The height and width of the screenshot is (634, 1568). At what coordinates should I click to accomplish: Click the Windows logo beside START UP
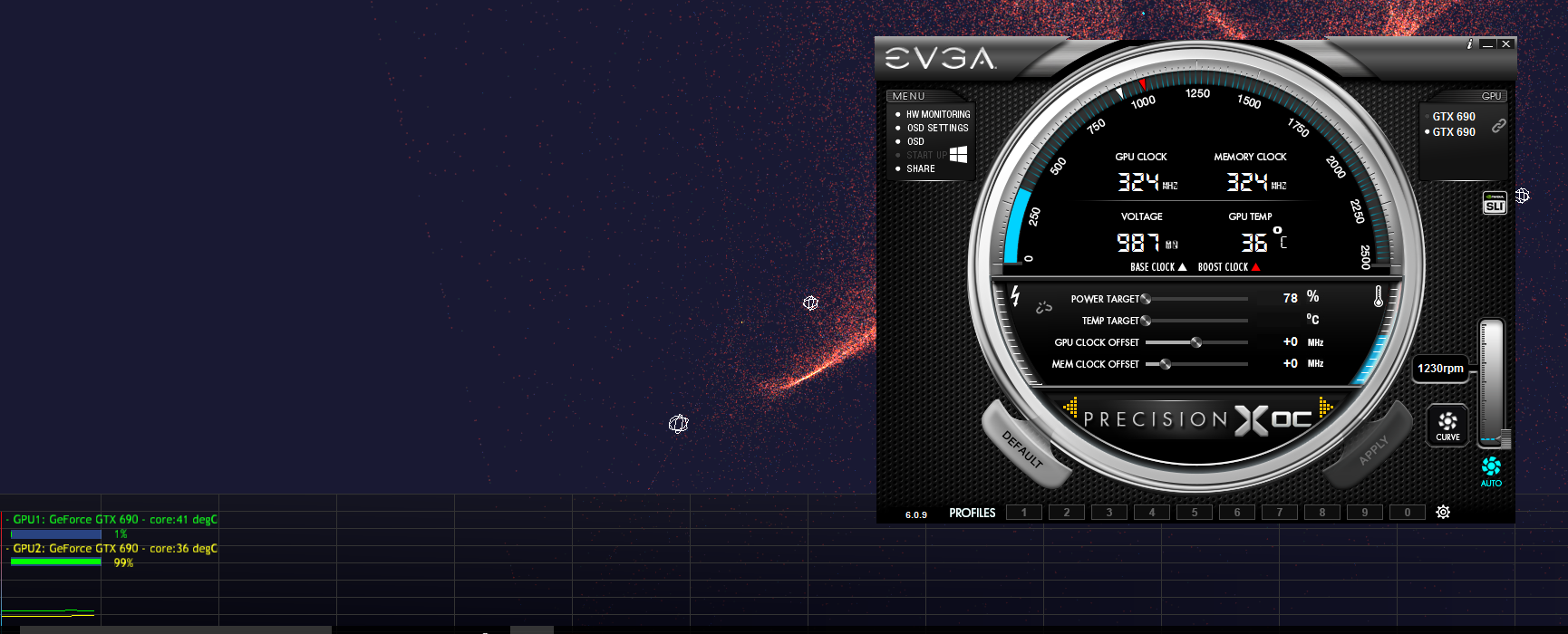click(x=959, y=155)
